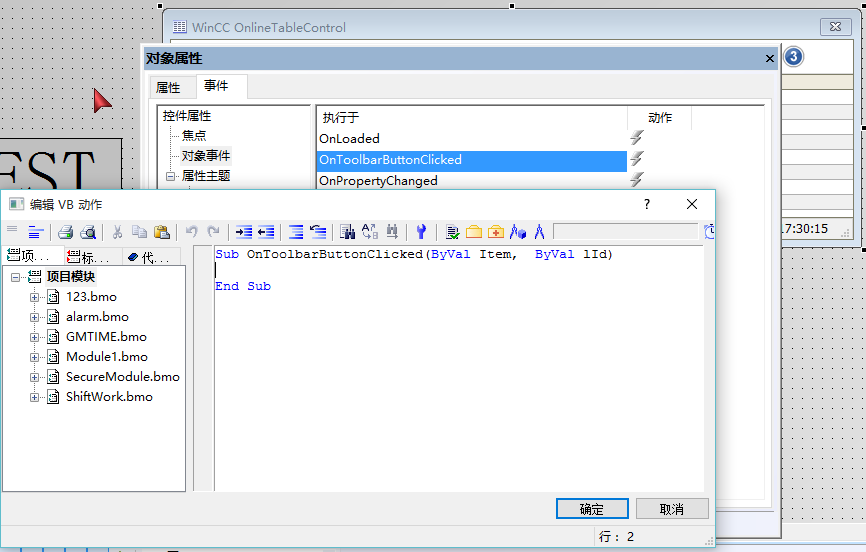Screen dimensions: 866x552
Task: Click the 确定 button
Action: click(x=592, y=509)
